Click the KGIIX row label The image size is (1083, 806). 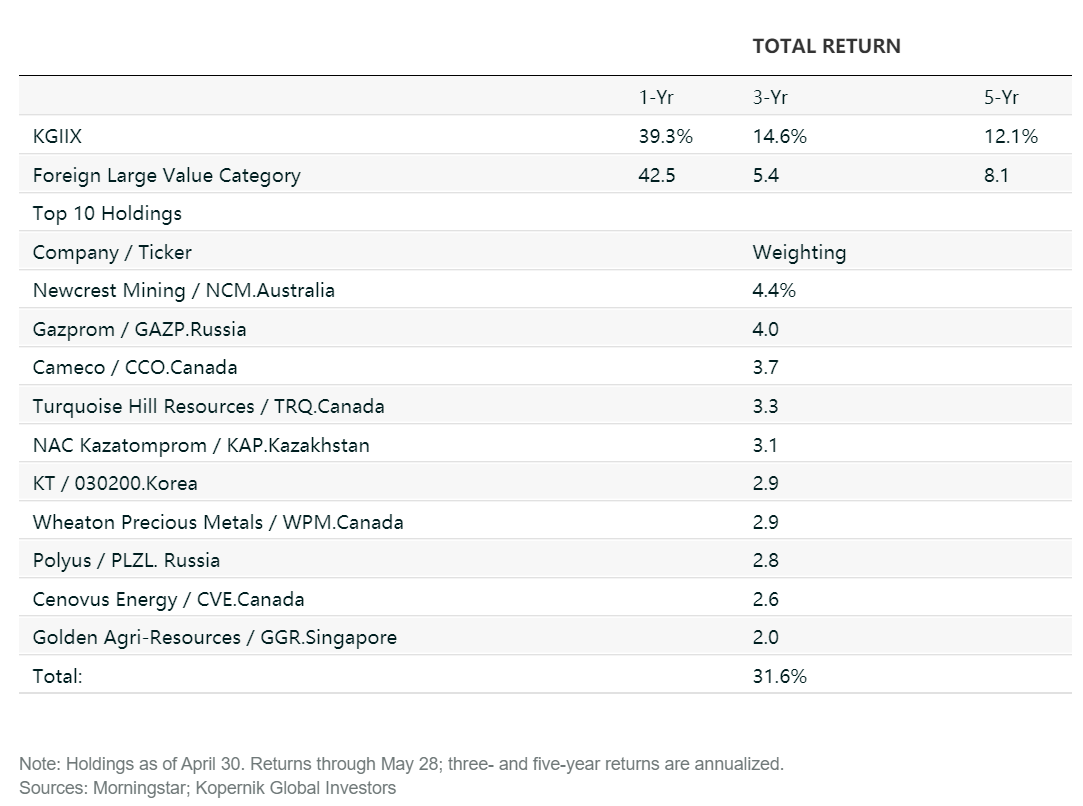coord(57,136)
